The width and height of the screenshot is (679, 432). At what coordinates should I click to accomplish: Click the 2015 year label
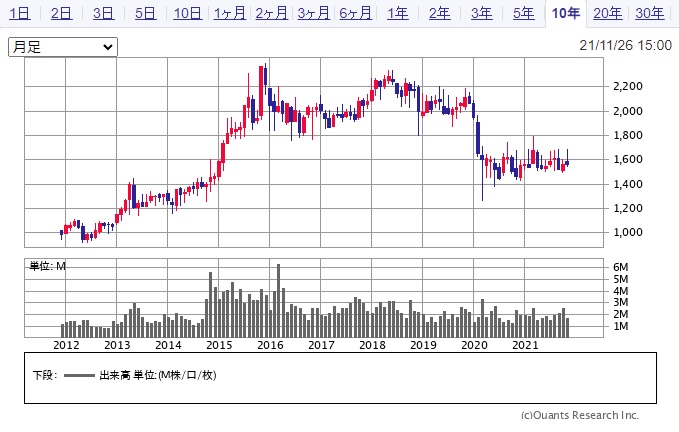(219, 345)
